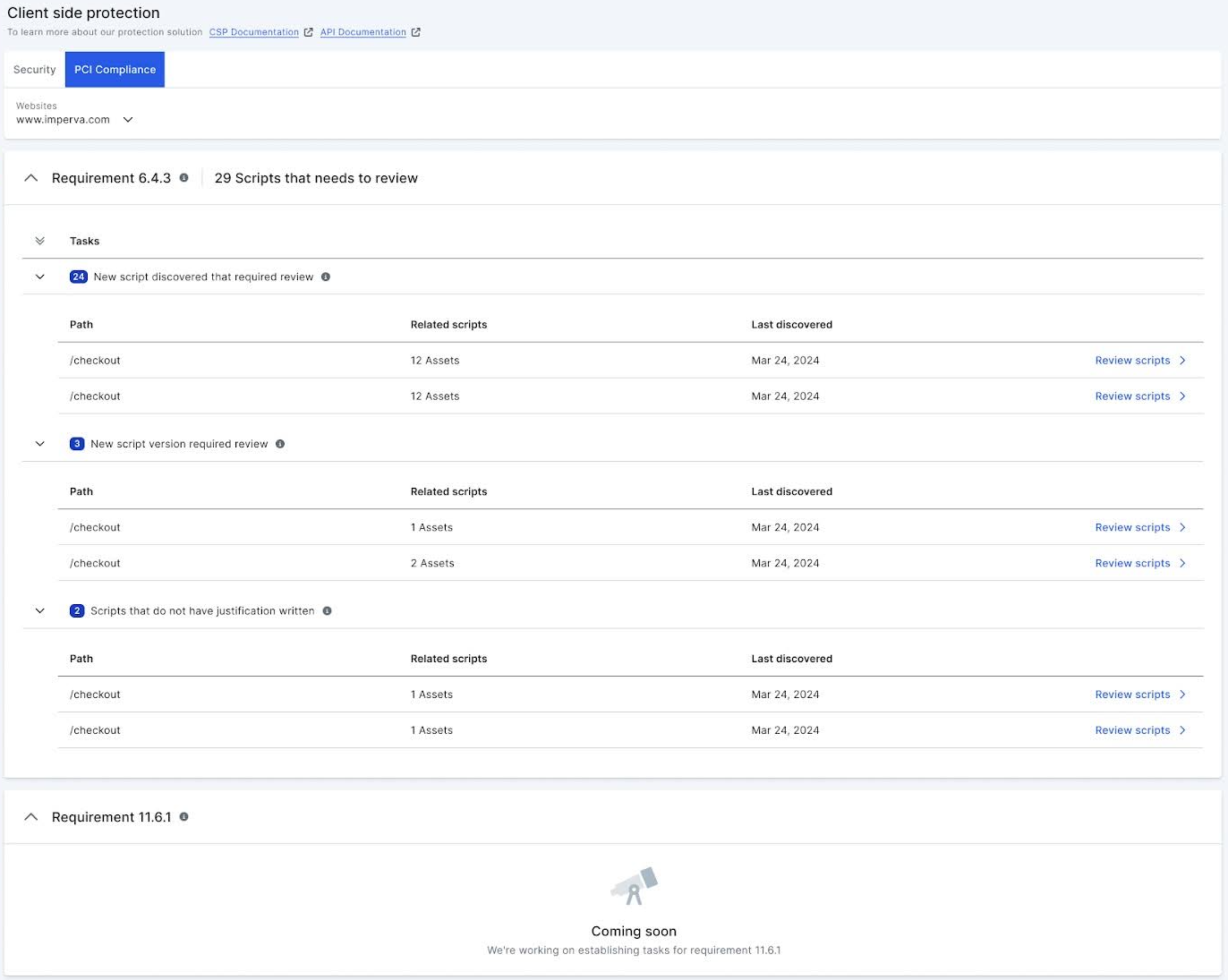Open the Websites dropdown for www.imperva.com
Image resolution: width=1228 pixels, height=980 pixels.
[x=128, y=119]
